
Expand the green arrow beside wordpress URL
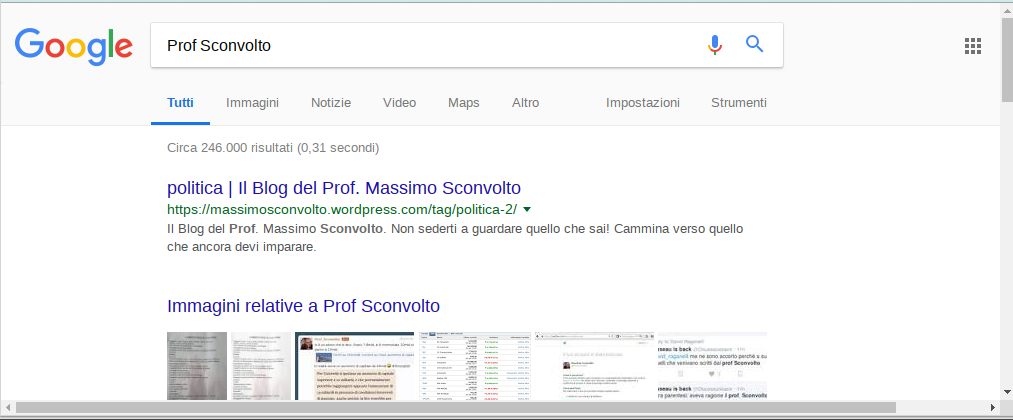pyautogui.click(x=527, y=209)
